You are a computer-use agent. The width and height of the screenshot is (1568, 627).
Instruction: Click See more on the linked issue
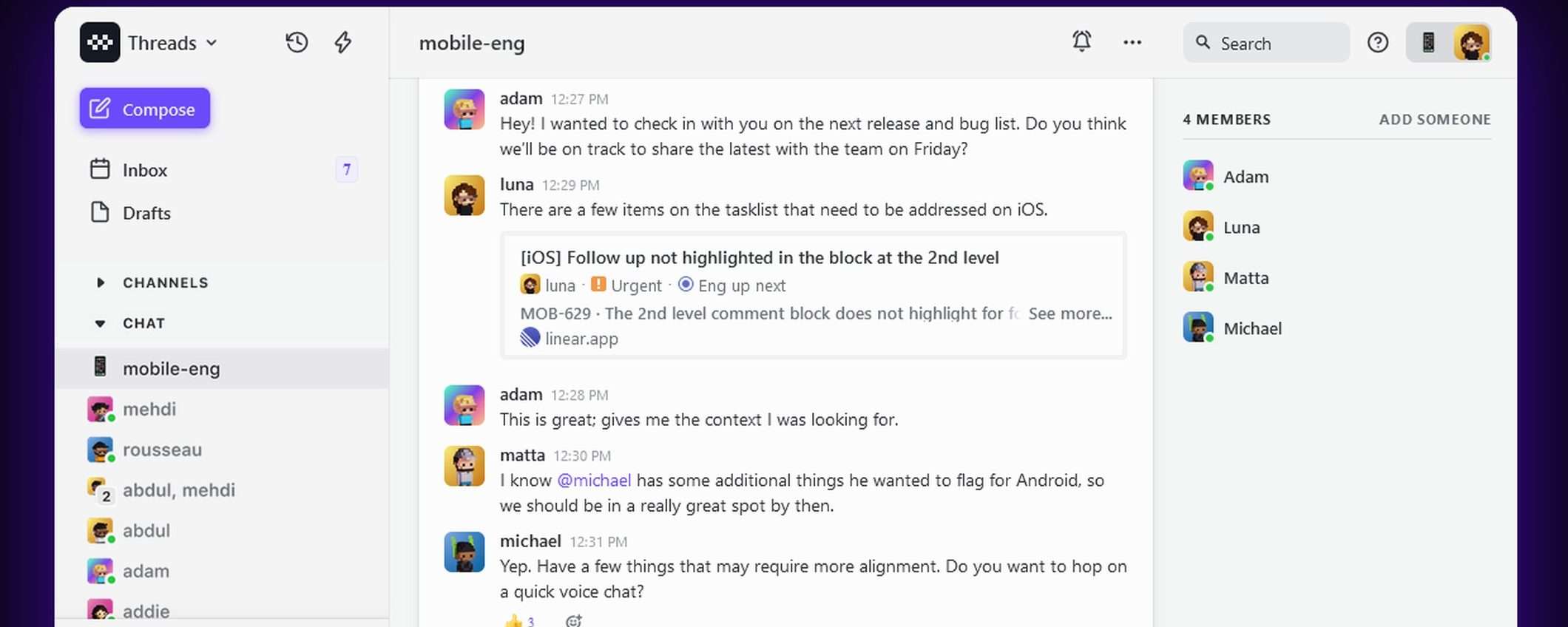pos(1069,313)
